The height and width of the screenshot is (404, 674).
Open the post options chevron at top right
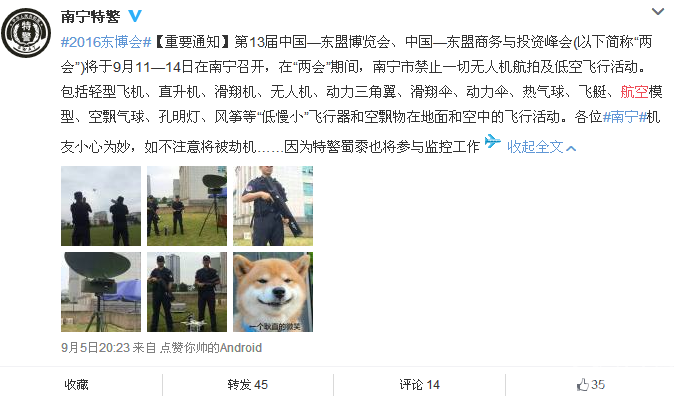pos(658,12)
